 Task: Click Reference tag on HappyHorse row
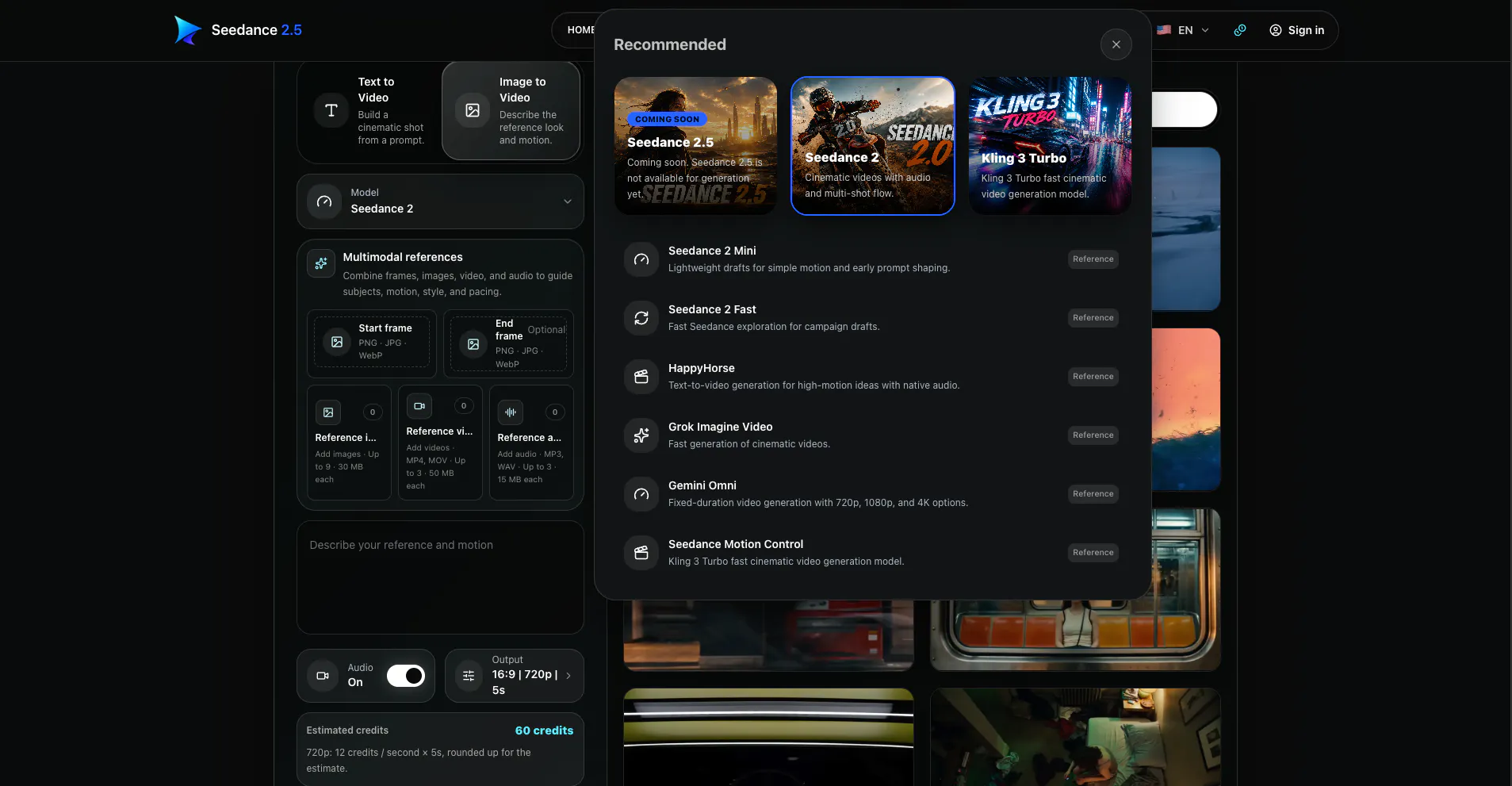1093,377
